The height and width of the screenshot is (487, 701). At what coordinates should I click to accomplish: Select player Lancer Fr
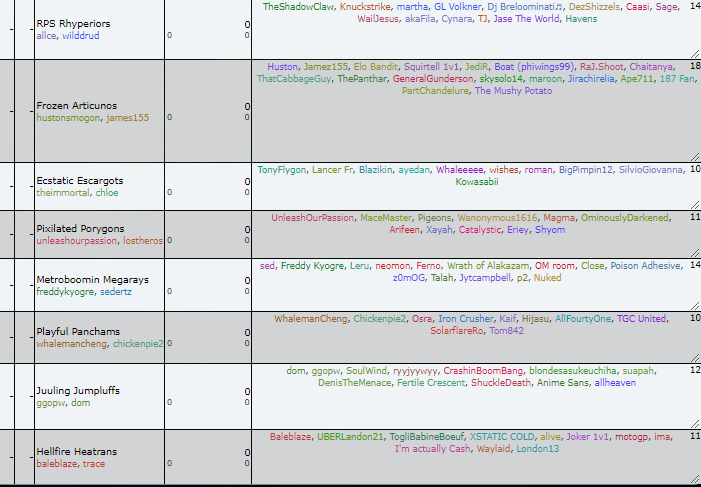coord(333,170)
